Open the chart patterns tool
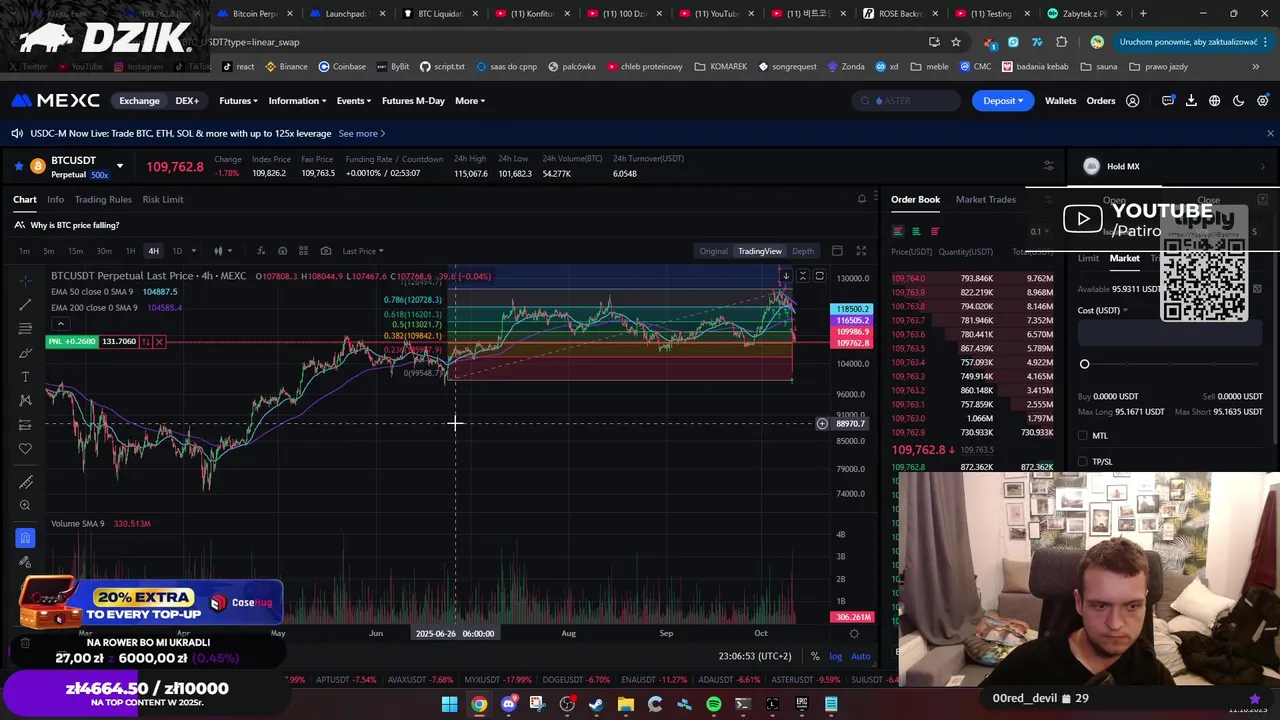1280x720 pixels. click(25, 400)
